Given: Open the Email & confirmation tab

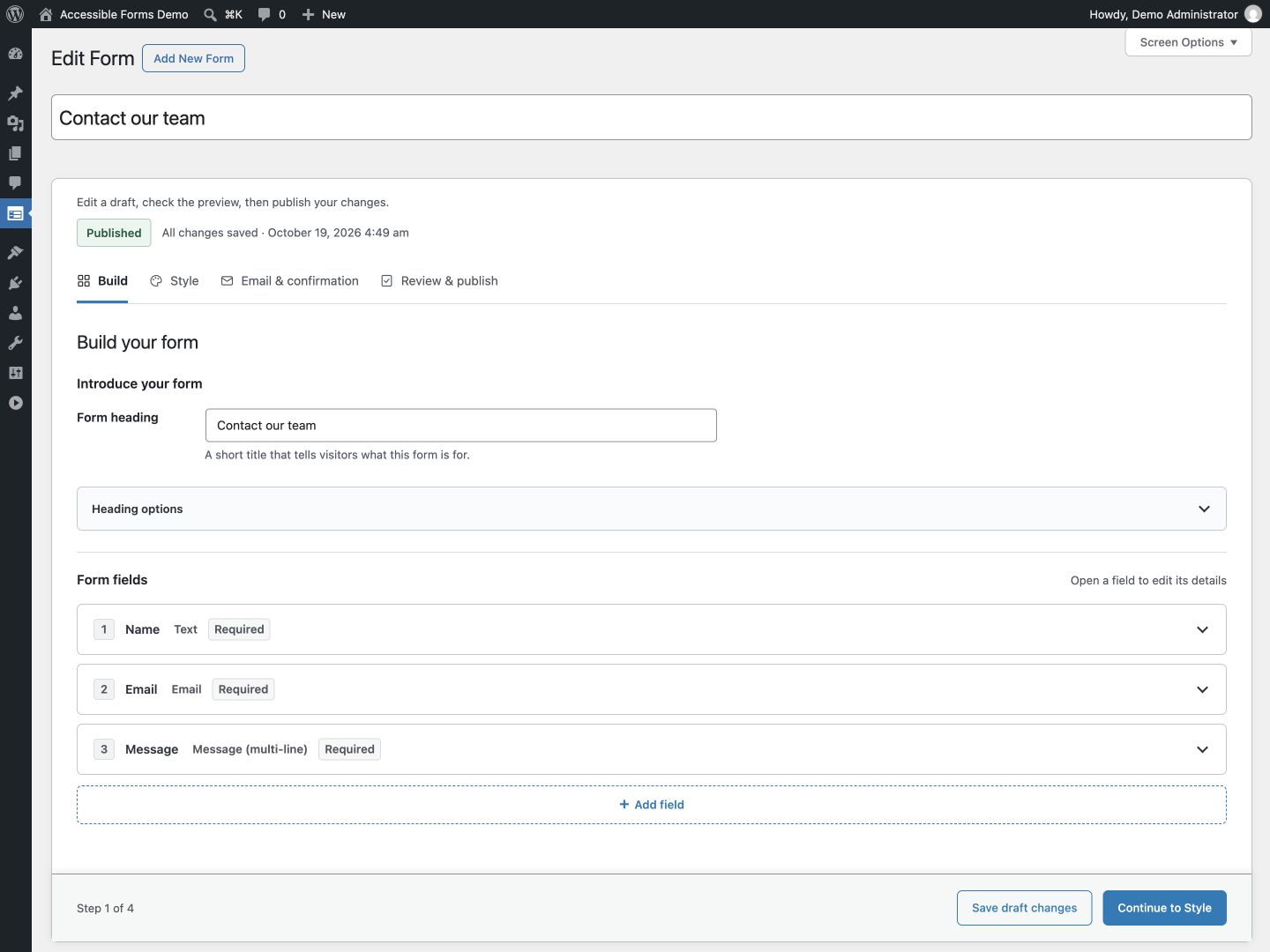Looking at the screenshot, I should point(290,281).
